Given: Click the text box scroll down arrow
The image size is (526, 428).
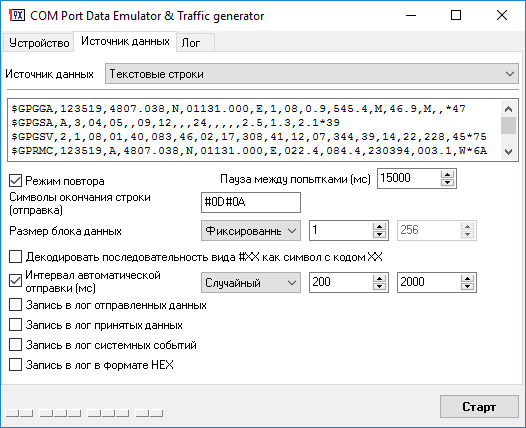Looking at the screenshot, I should click(x=508, y=152).
